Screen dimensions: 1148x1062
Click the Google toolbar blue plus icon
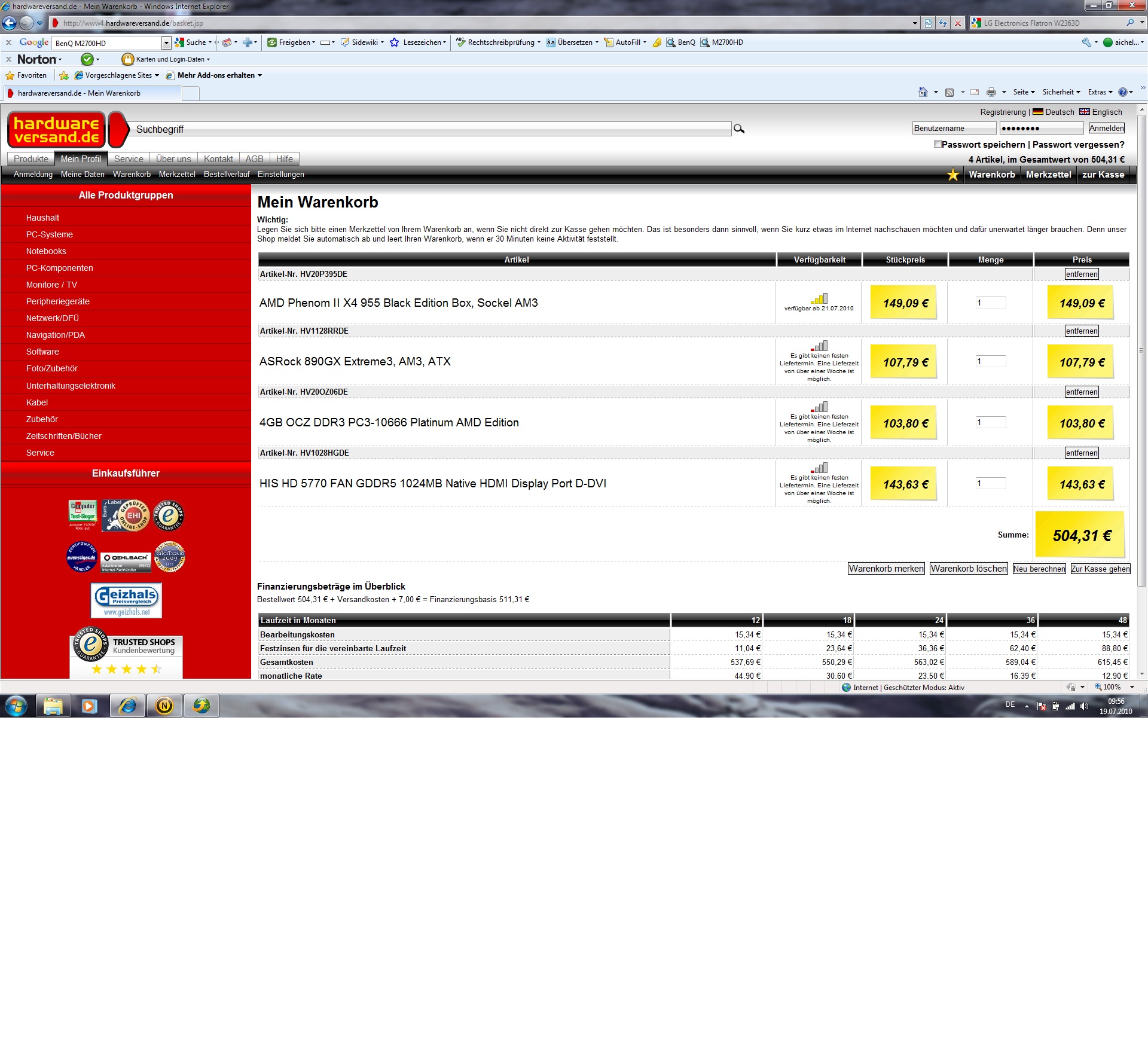[247, 42]
